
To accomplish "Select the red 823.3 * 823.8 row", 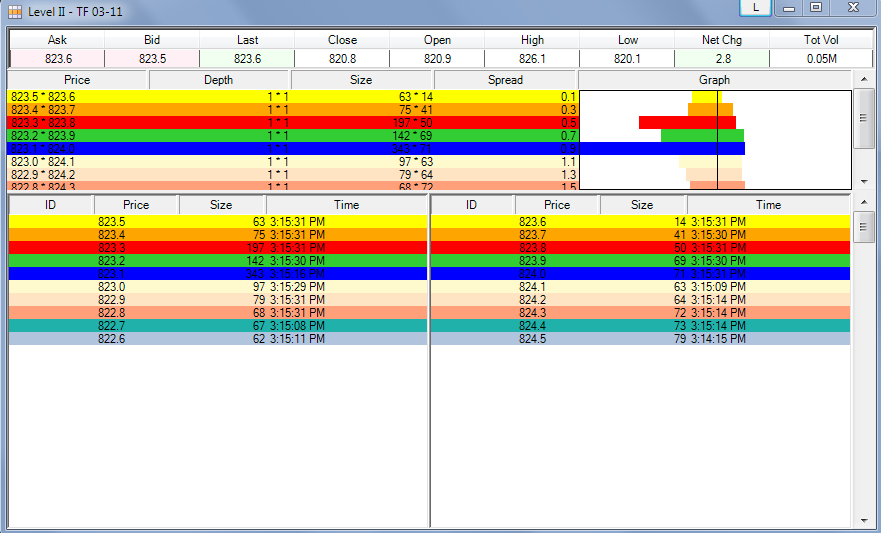I will coord(293,122).
